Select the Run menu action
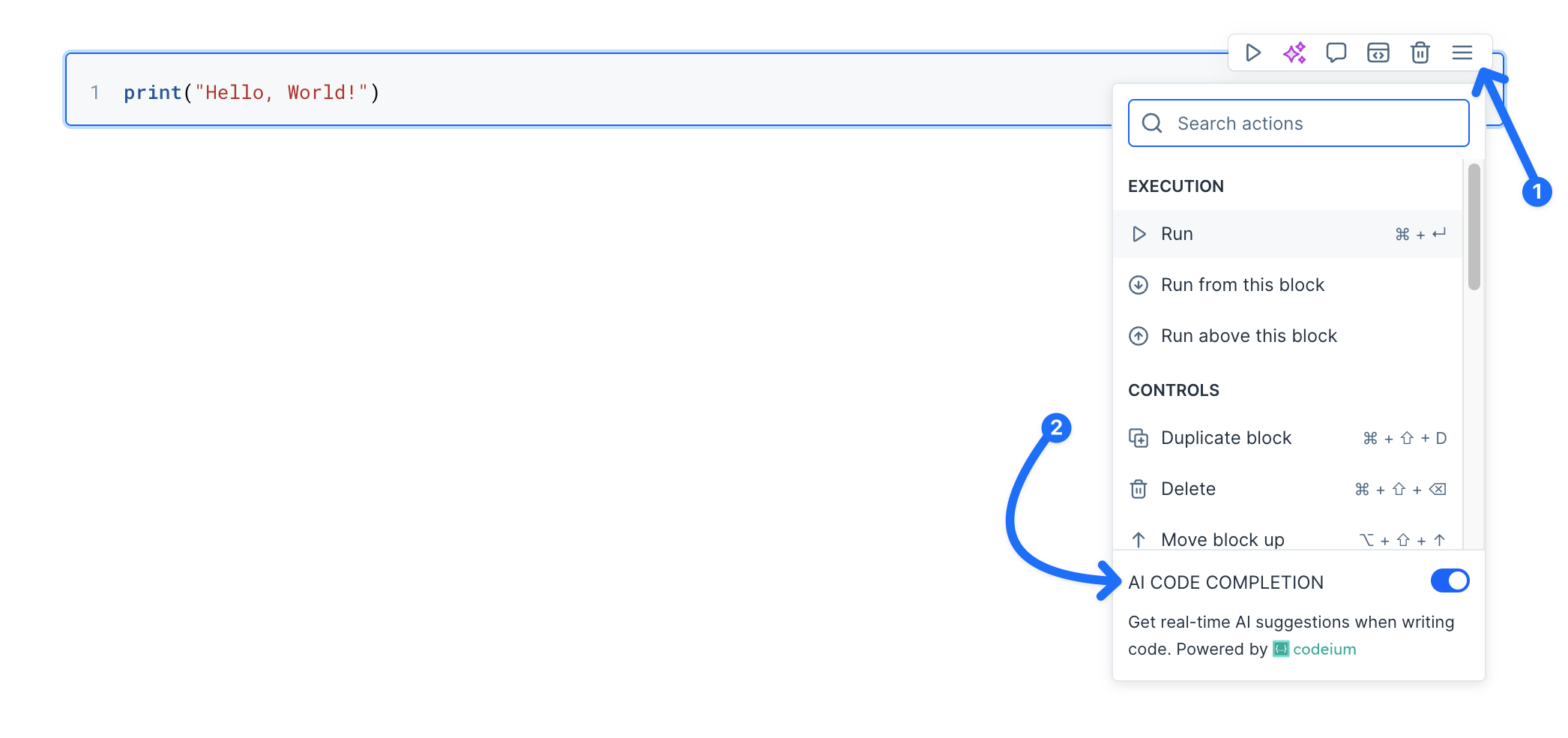Viewport: 1568px width, 738px height. pyautogui.click(x=1288, y=234)
